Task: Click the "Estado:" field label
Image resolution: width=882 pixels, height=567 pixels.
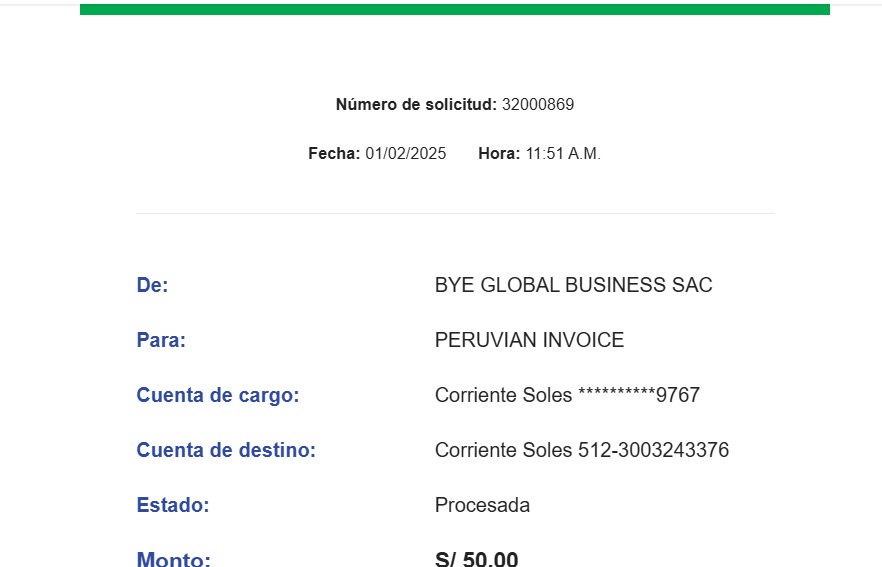Action: (173, 505)
